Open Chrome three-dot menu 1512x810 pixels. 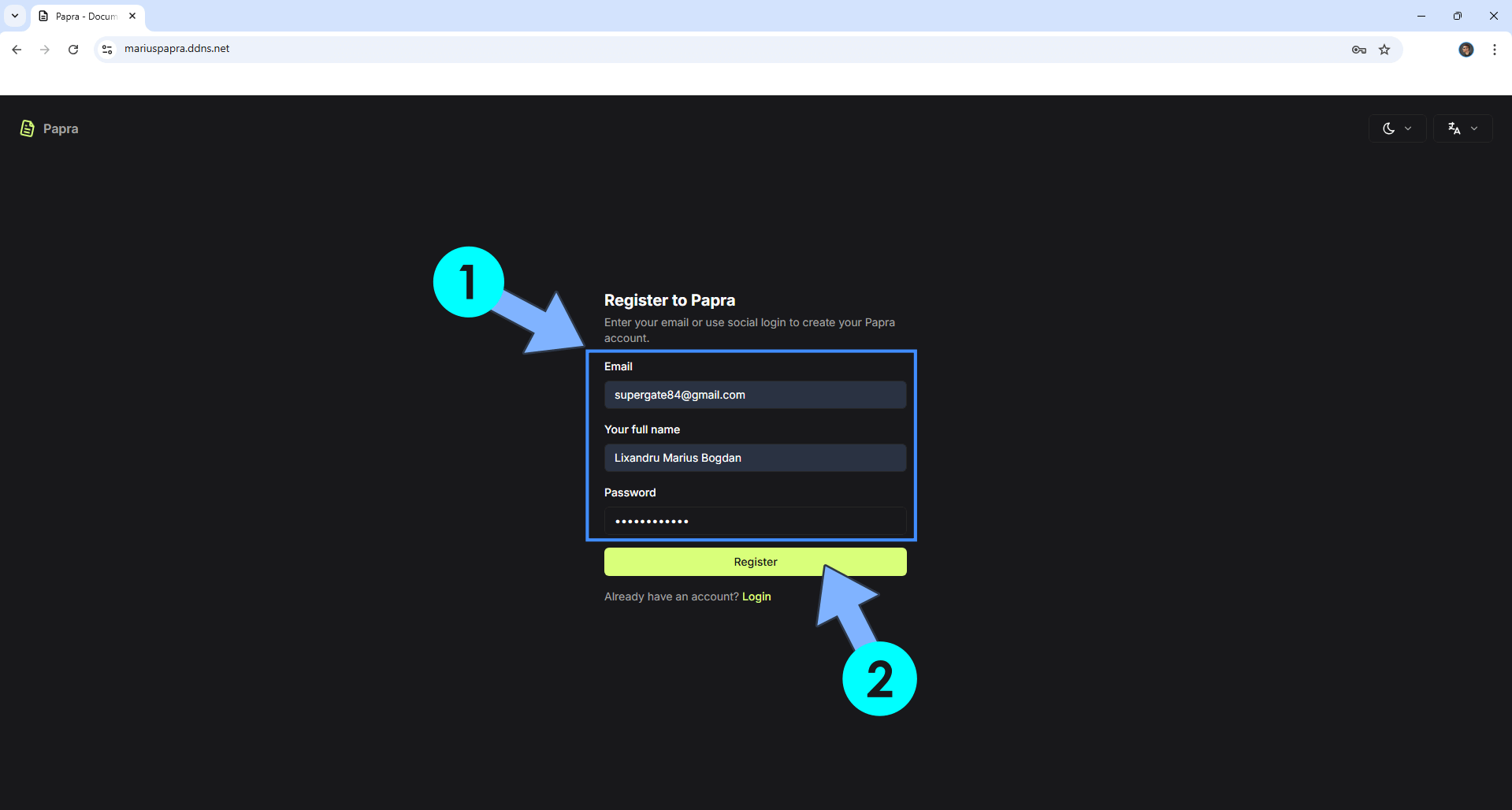(1494, 50)
